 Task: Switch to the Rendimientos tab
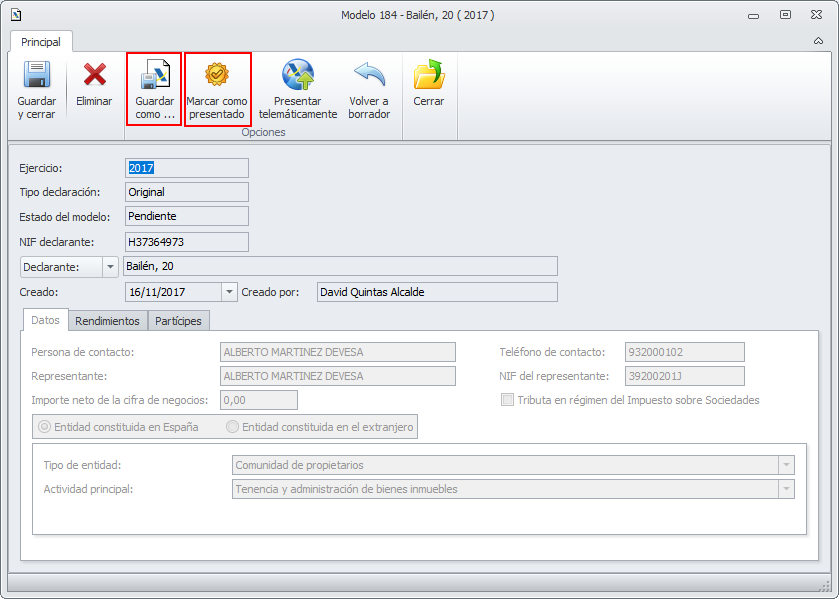108,321
